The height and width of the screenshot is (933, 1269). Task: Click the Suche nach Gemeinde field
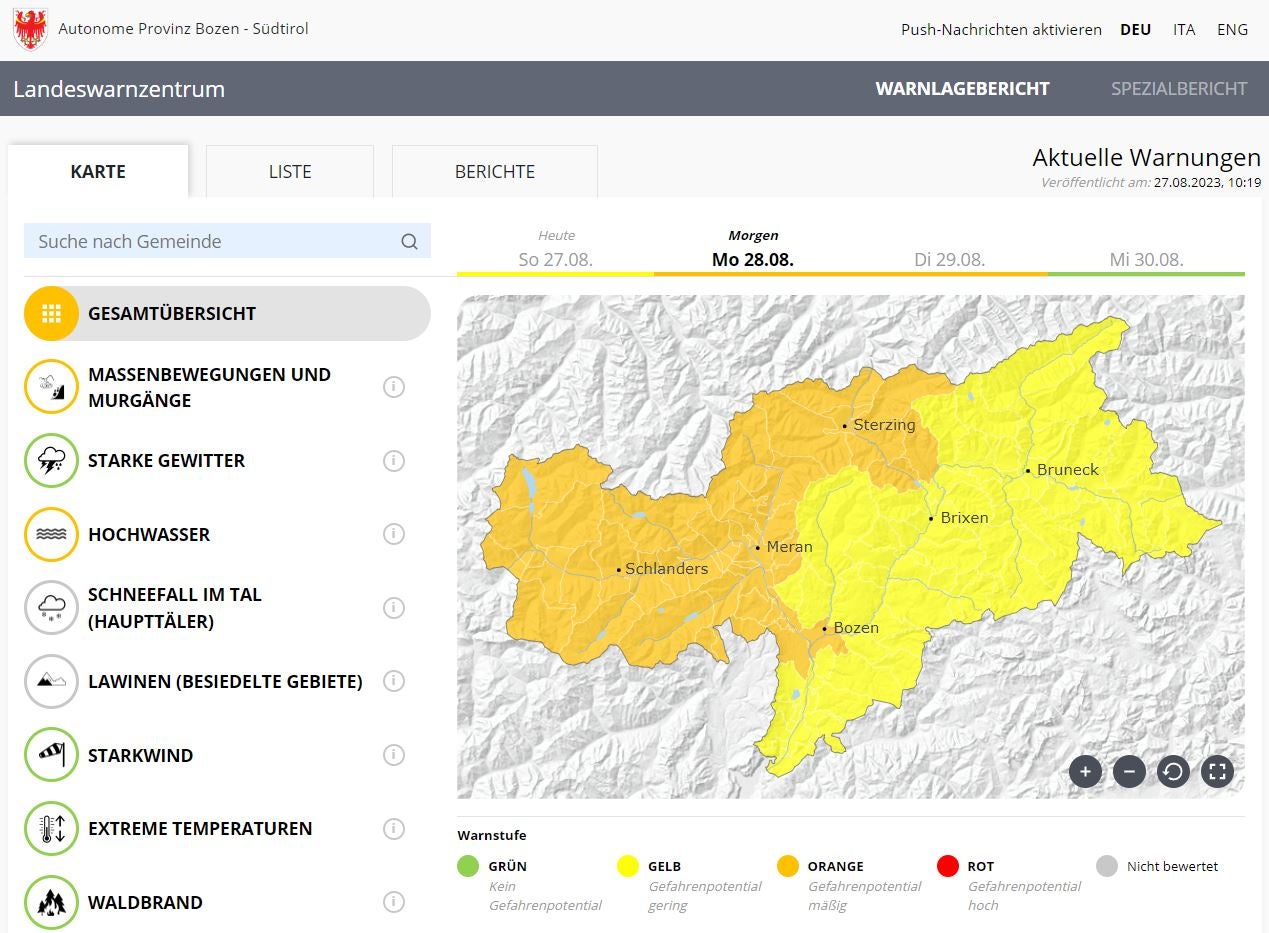click(x=215, y=241)
